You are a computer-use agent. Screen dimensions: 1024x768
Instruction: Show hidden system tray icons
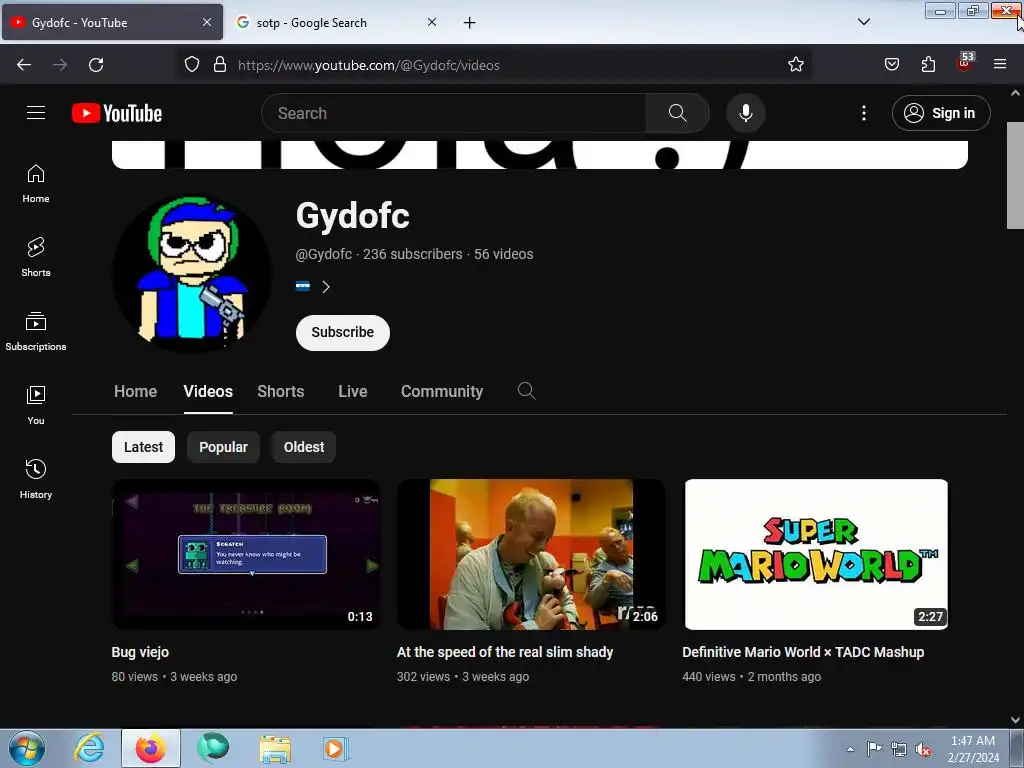850,749
